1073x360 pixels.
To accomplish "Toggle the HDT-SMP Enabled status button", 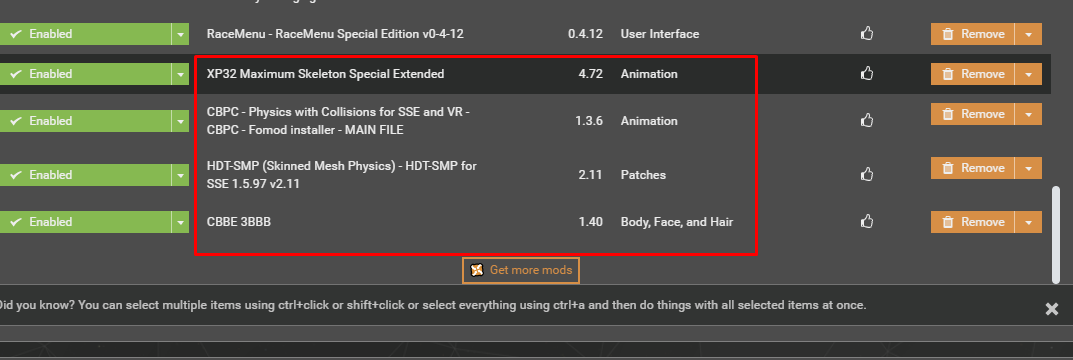I will point(86,175).
